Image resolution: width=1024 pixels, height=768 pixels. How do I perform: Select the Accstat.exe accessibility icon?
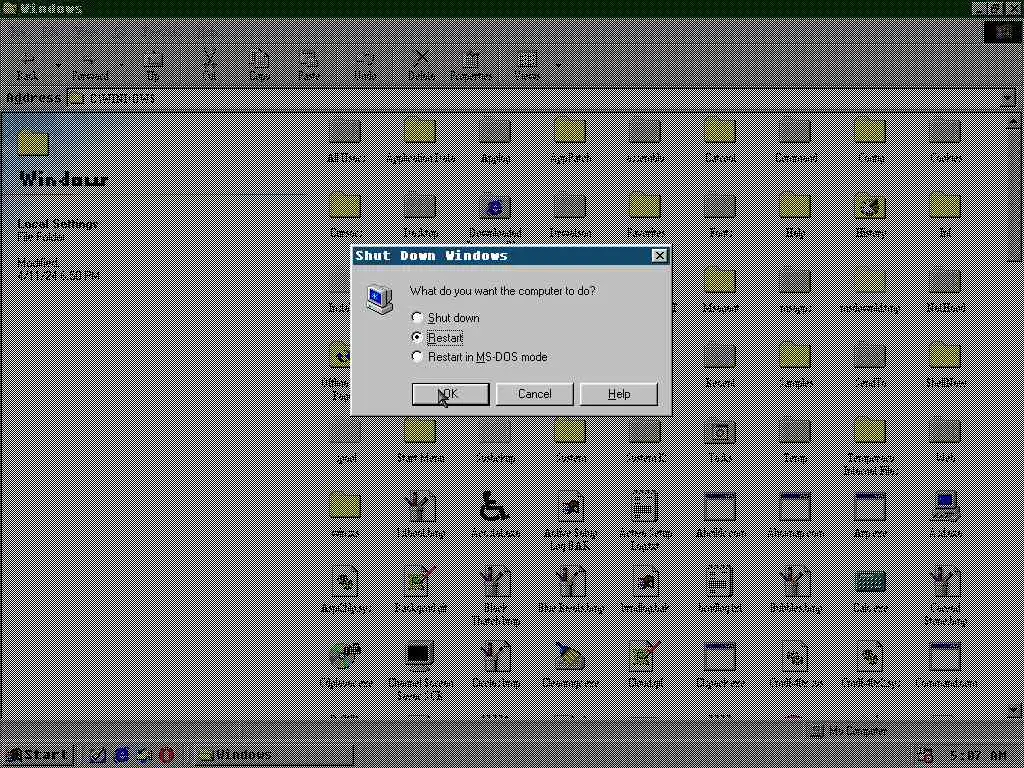495,515
